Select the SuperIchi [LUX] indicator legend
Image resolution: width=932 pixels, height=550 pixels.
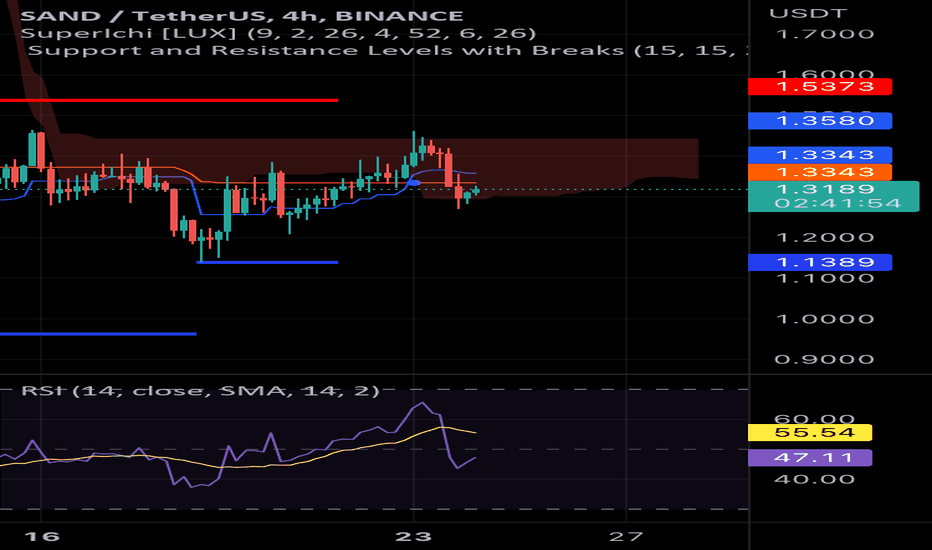pyautogui.click(x=278, y=33)
